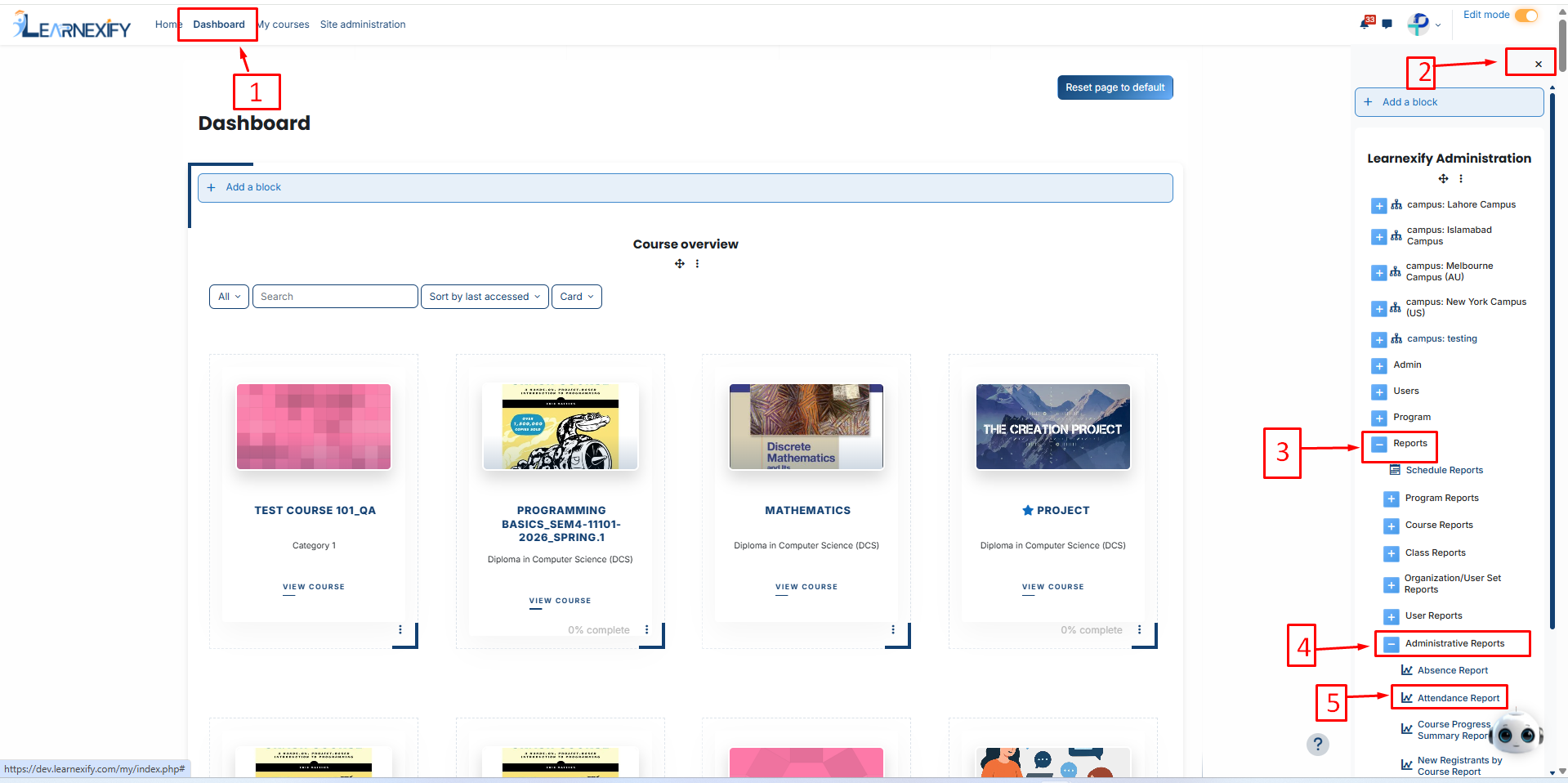Open the notifications bell icon
The image size is (1568, 783).
[x=1365, y=23]
